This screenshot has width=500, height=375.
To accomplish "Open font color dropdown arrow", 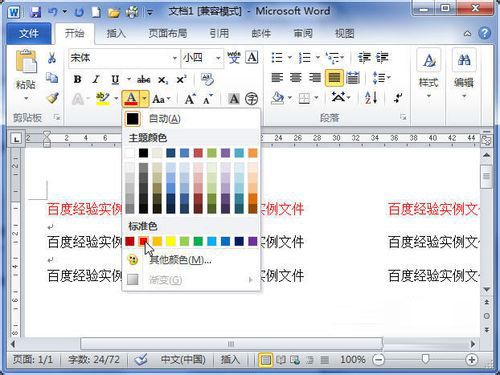I will pyautogui.click(x=144, y=99).
